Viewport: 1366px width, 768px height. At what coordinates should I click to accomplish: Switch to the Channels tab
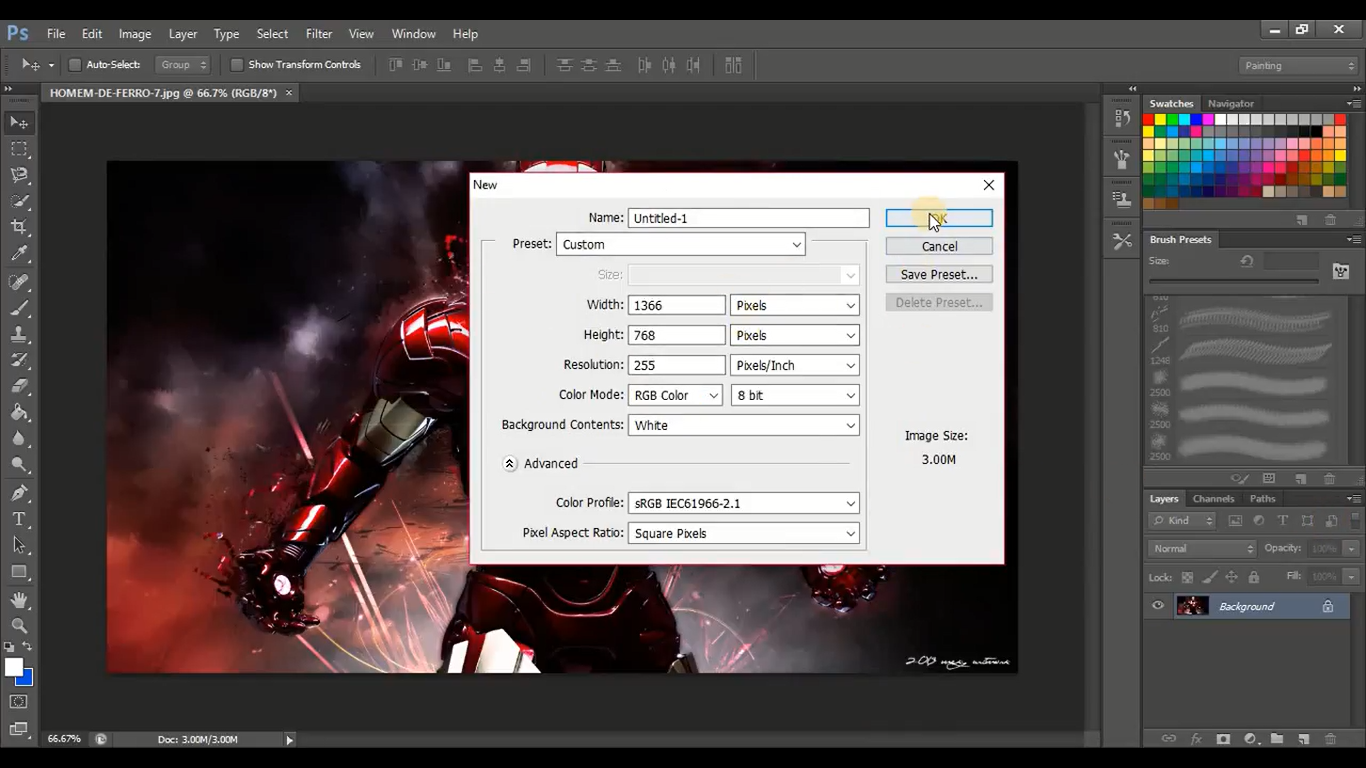point(1213,498)
